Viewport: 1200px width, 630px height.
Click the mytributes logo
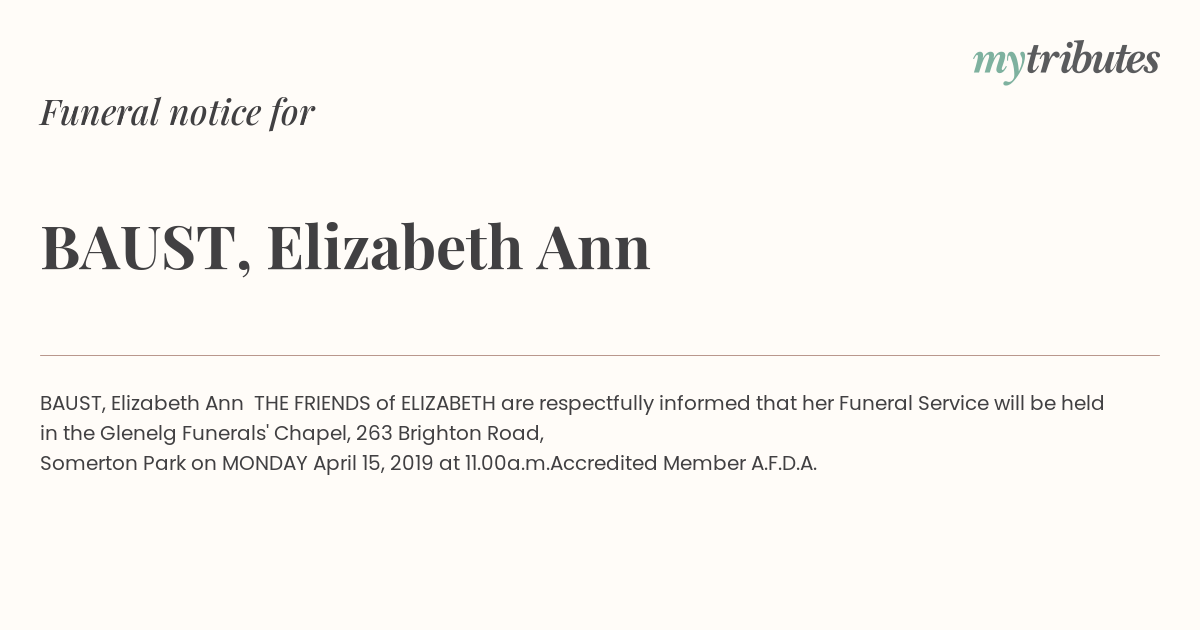[1066, 61]
